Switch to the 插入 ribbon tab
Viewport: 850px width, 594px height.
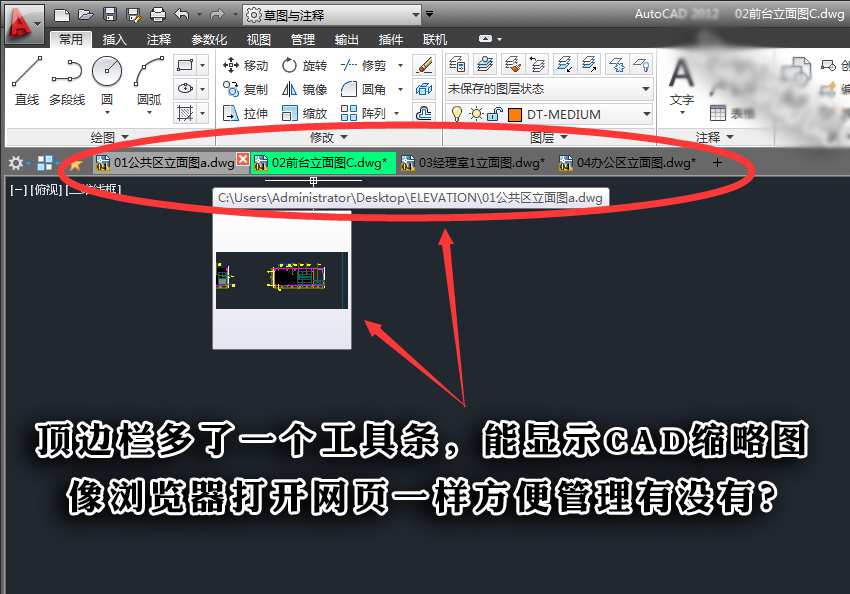click(x=115, y=40)
